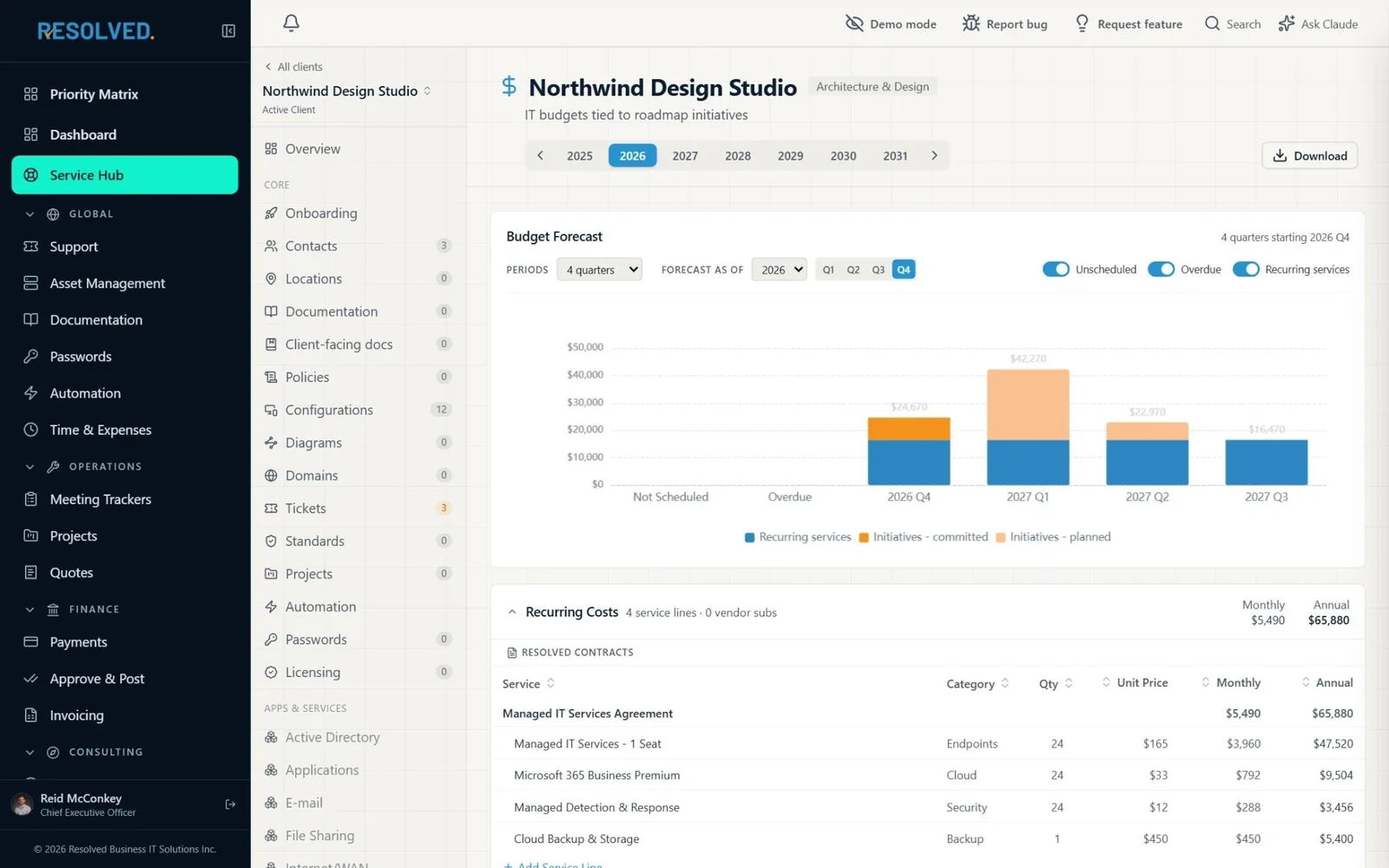
Task: Show later years with the right arrow
Action: point(934,155)
